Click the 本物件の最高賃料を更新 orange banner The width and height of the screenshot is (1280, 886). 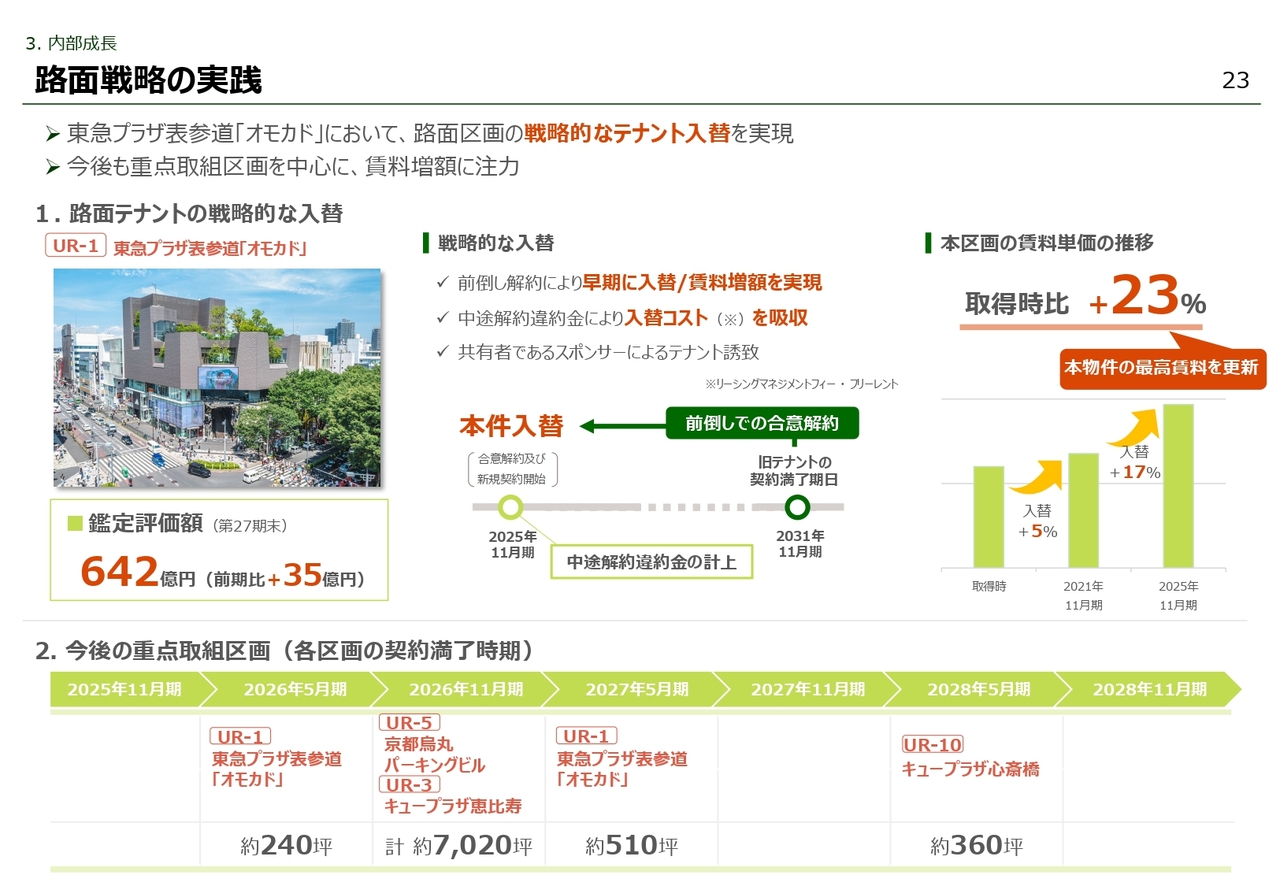tap(1161, 367)
